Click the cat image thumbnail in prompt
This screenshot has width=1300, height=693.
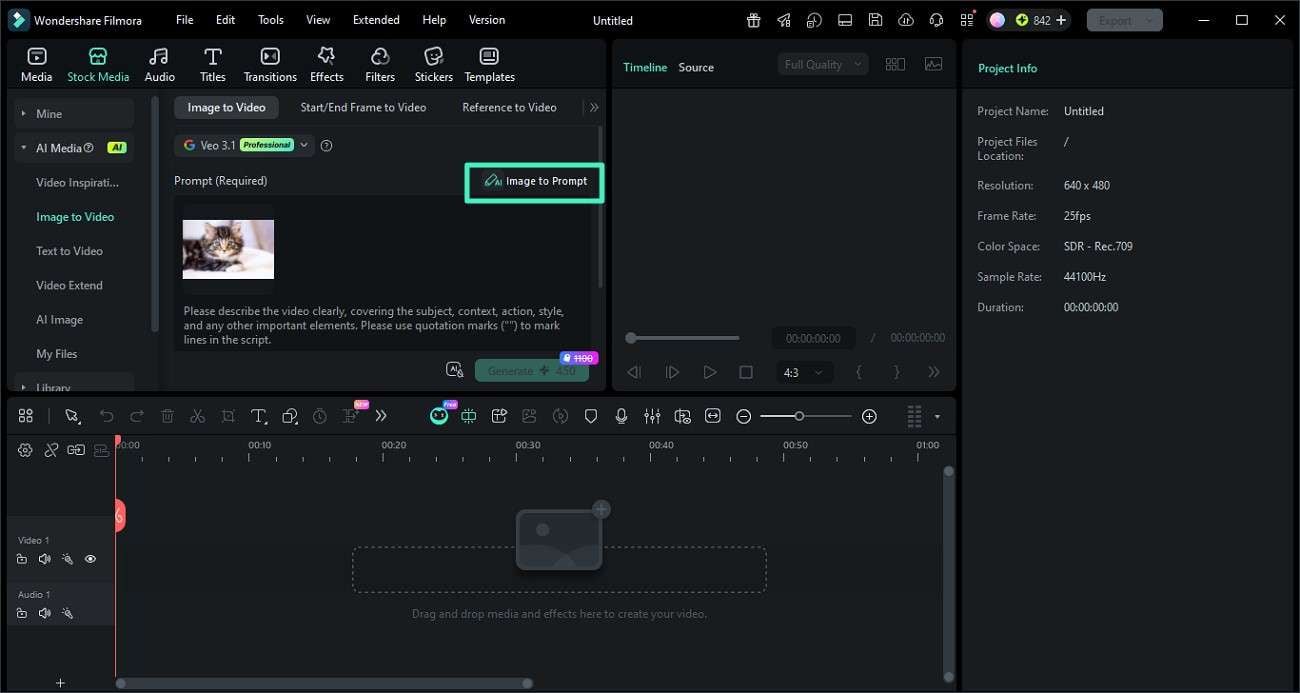[x=228, y=249]
